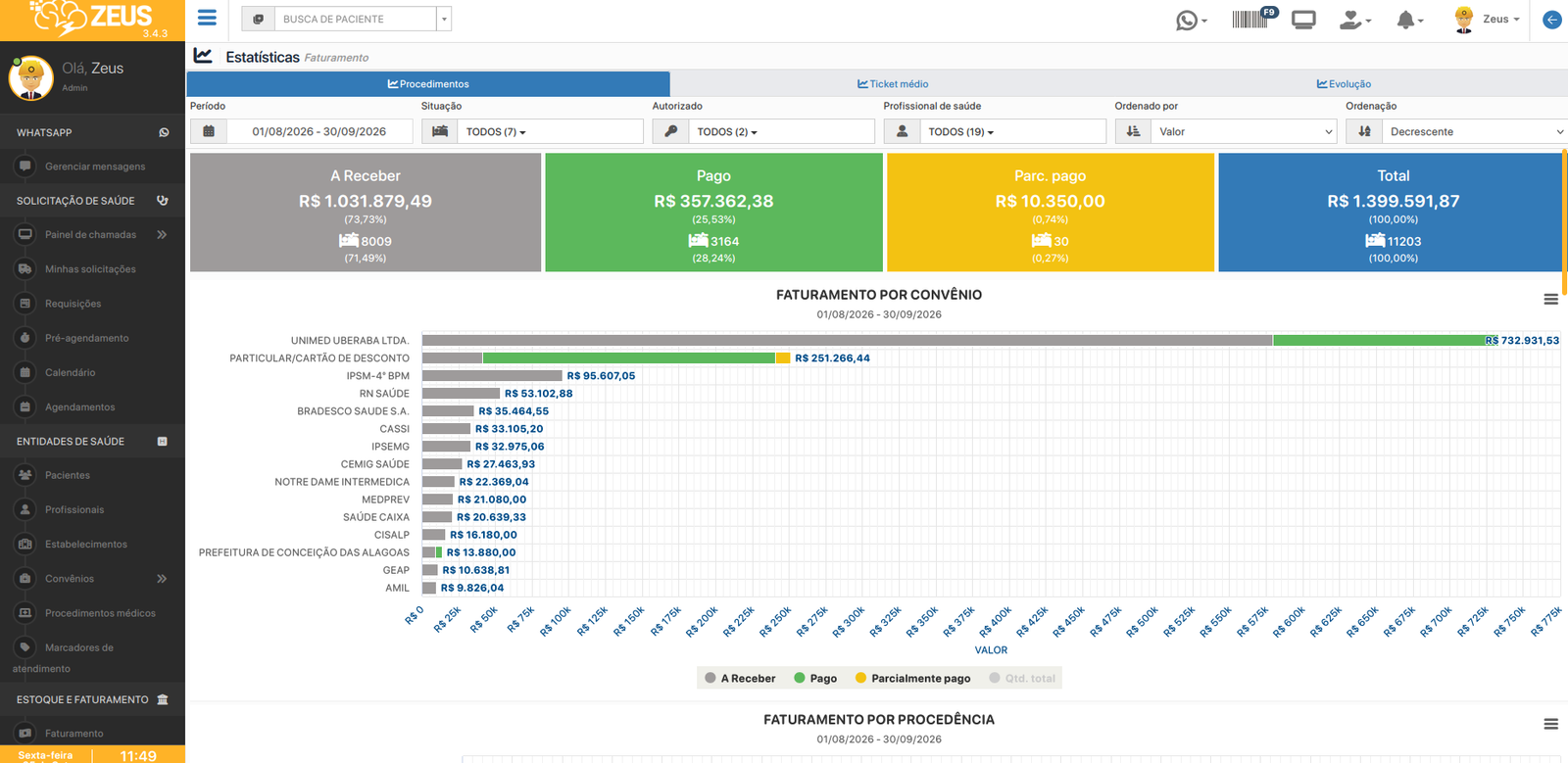Click the blue back arrow icon
The width and height of the screenshot is (1568, 763).
1552,20
